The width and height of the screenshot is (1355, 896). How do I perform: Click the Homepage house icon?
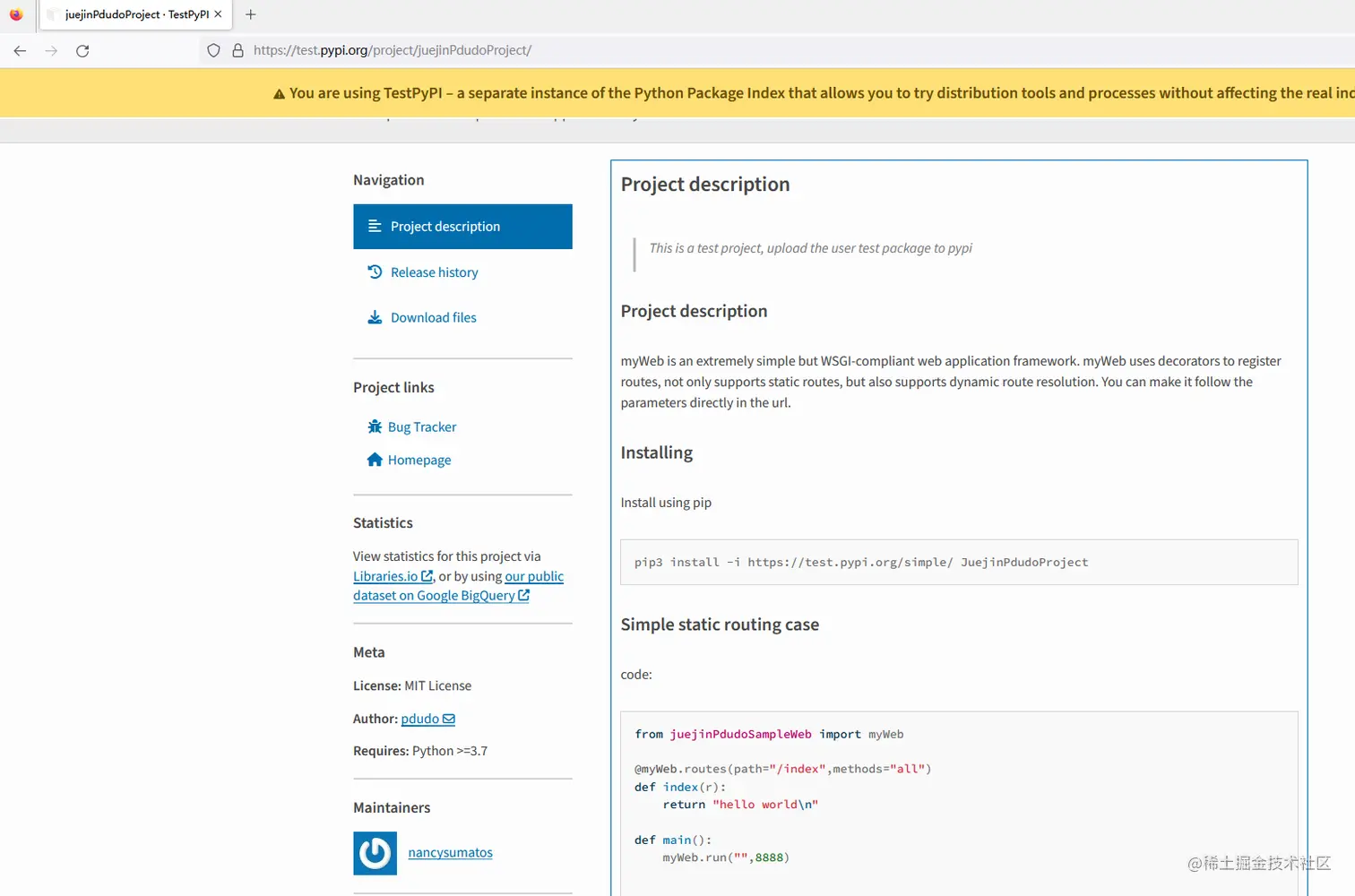[x=375, y=460]
